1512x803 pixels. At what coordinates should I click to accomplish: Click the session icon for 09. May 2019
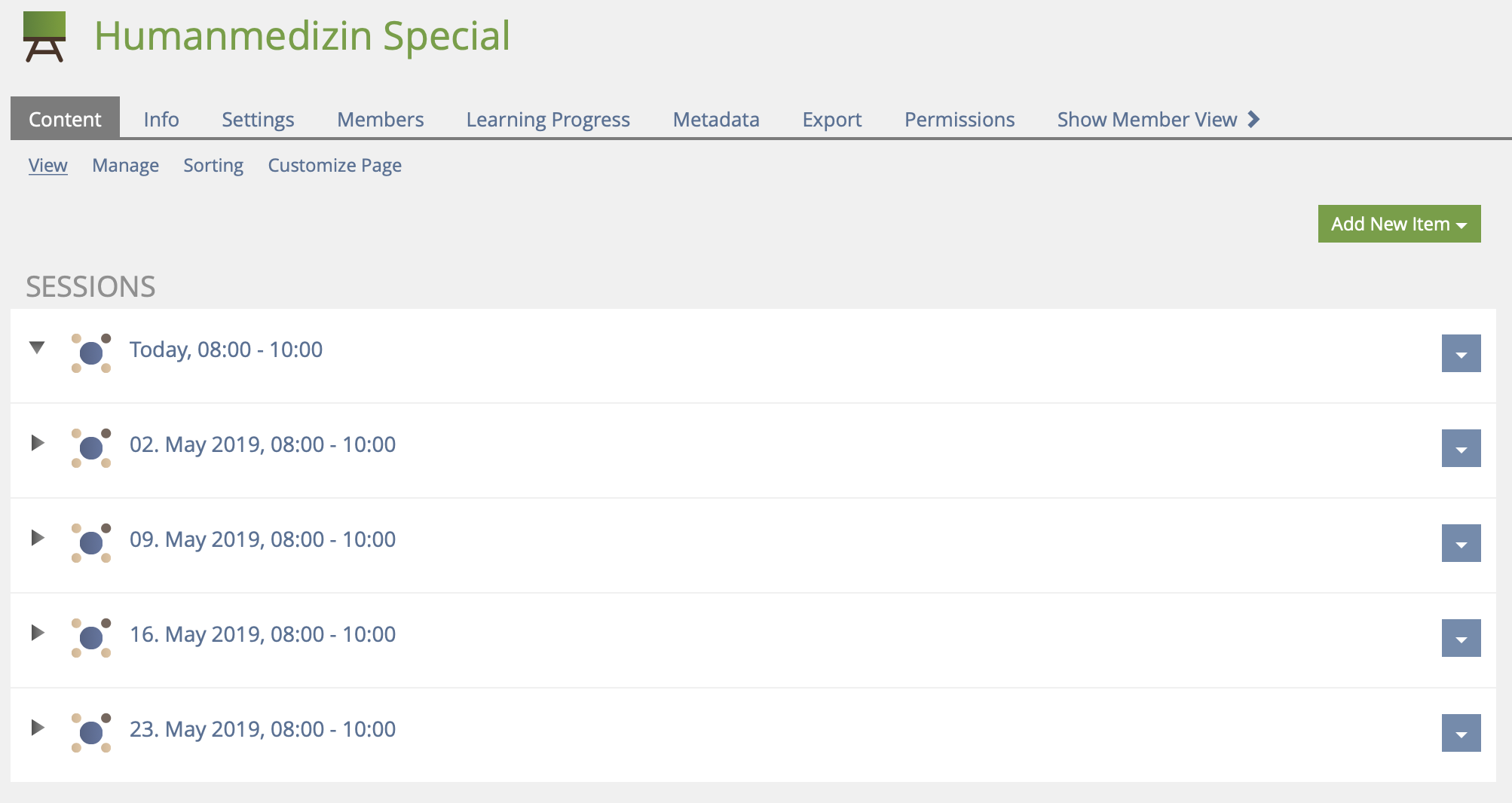pyautogui.click(x=91, y=542)
